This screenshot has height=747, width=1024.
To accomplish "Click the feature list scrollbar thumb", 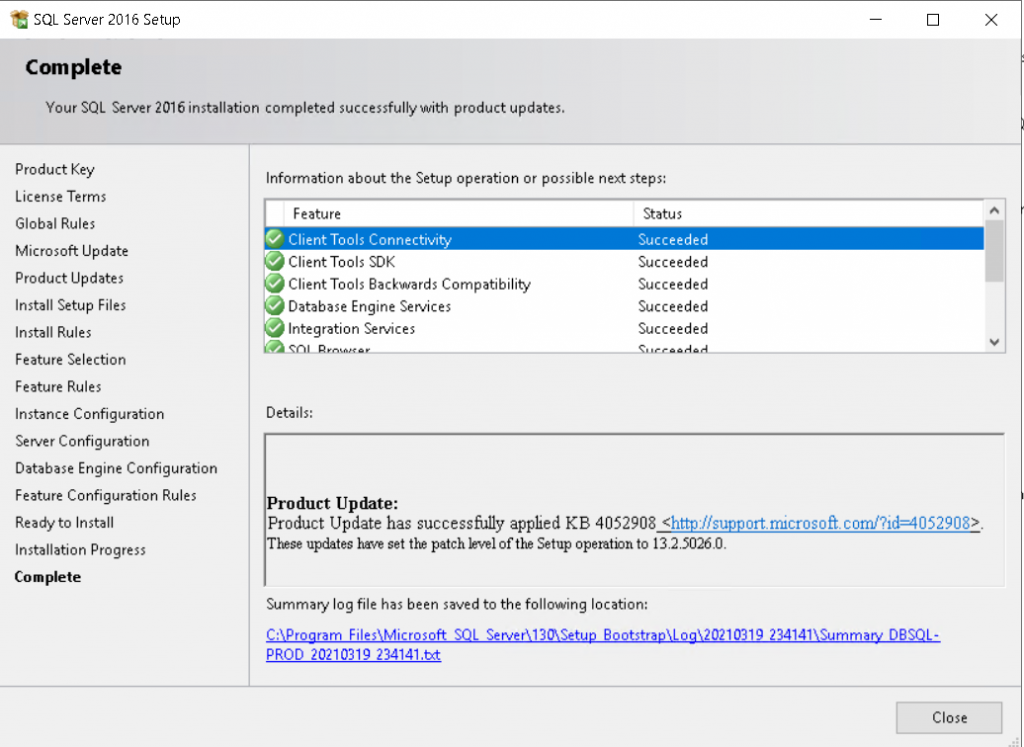I will click(994, 251).
